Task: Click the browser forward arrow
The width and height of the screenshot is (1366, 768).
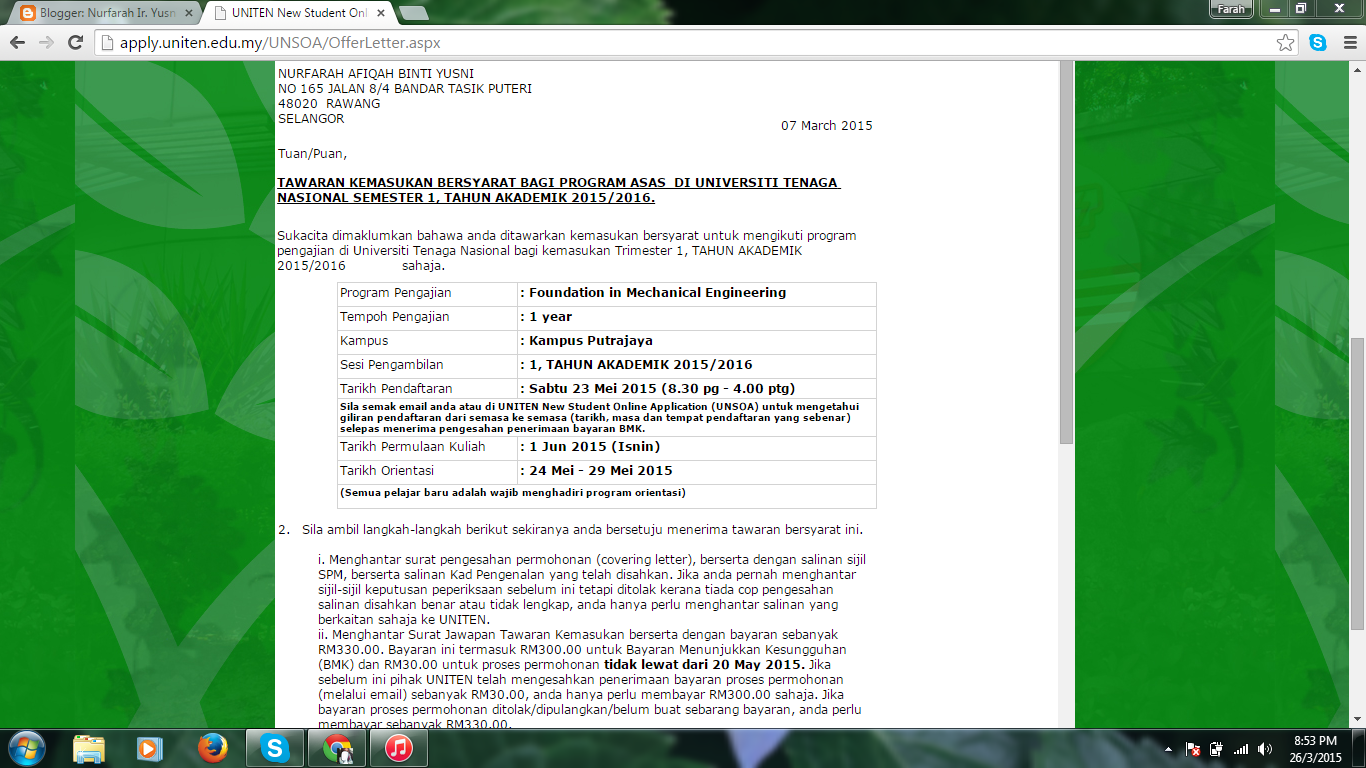Action: tap(46, 43)
